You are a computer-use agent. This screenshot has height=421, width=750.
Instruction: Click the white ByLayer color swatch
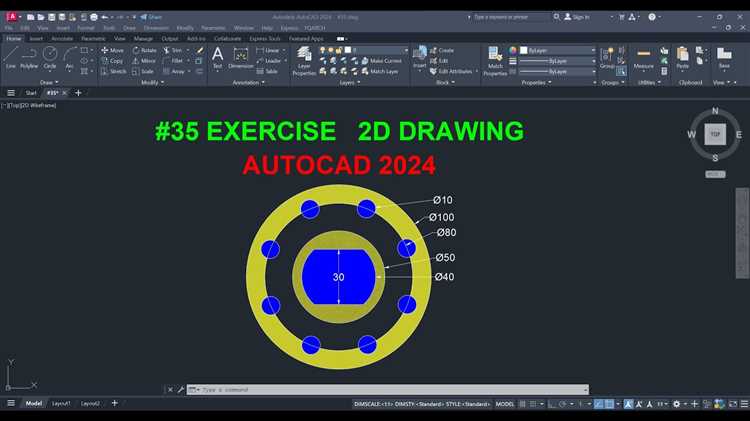pyautogui.click(x=524, y=50)
